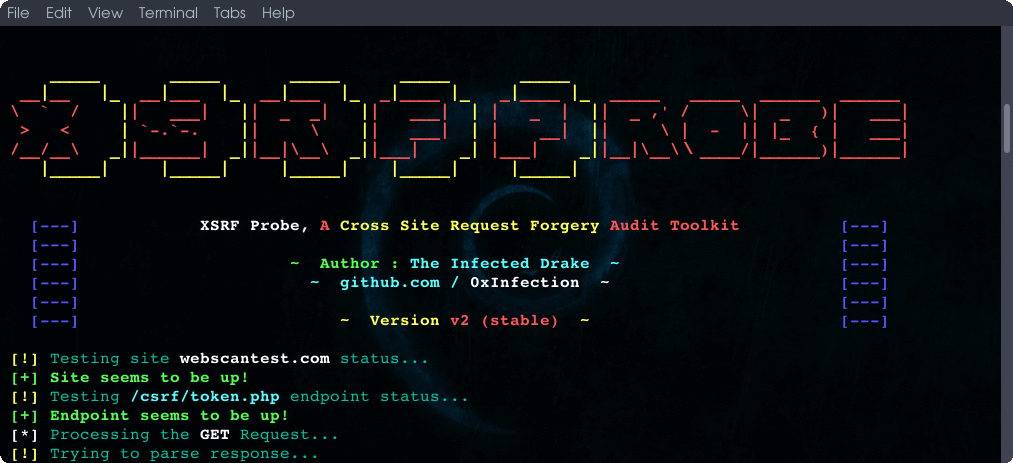The width and height of the screenshot is (1013, 463).
Task: Click the terminal vertical scrollbar thumb
Action: [x=1007, y=129]
